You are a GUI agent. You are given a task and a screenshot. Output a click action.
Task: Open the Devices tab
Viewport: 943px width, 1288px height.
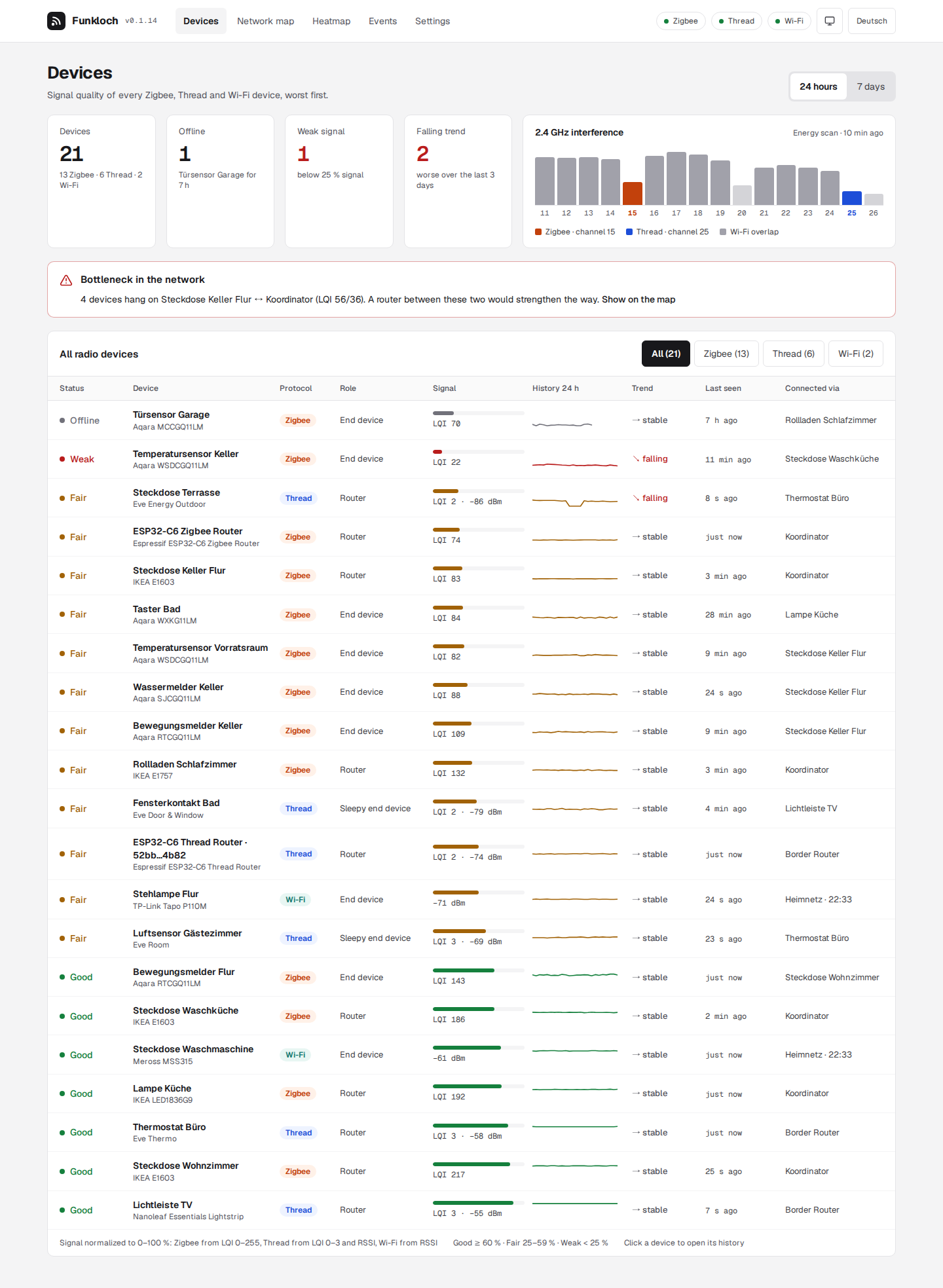[x=201, y=21]
